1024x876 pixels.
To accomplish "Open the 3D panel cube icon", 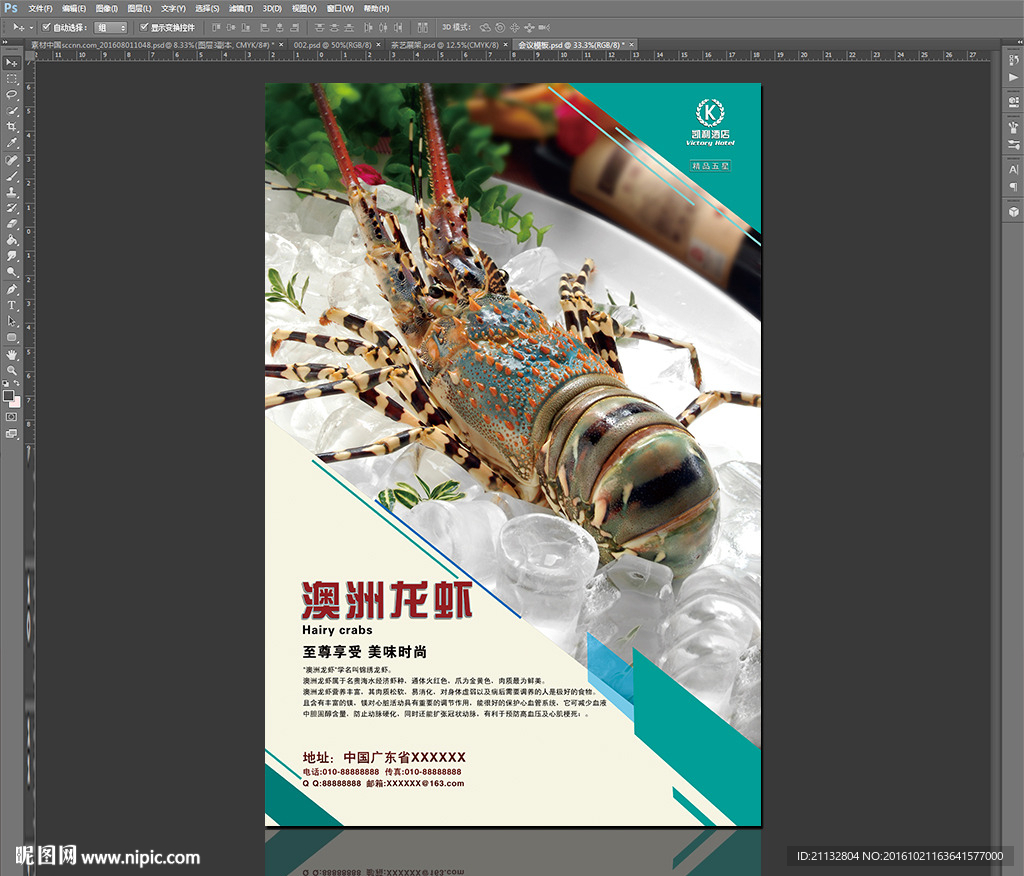I will tap(1014, 212).
